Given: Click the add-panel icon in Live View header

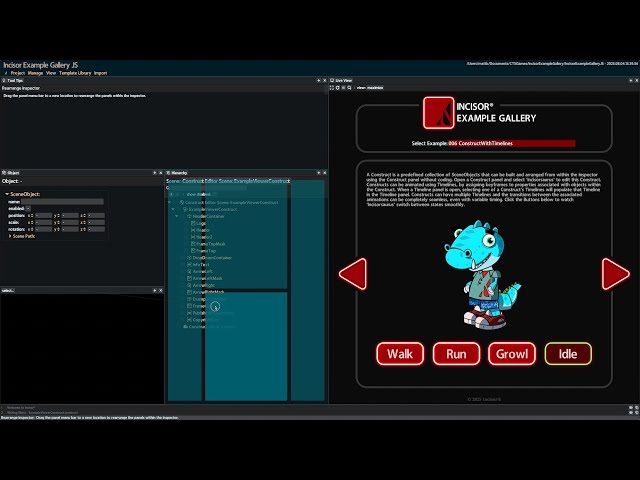Looking at the screenshot, I should pyautogui.click(x=631, y=80).
